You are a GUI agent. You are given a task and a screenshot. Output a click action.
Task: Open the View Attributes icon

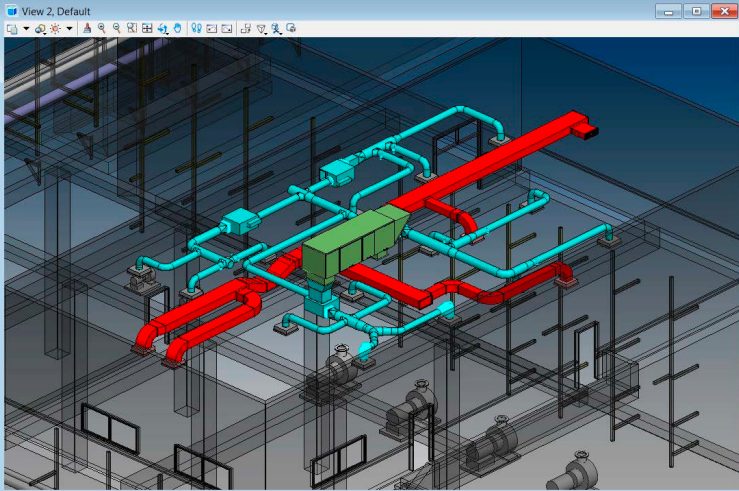pos(12,28)
